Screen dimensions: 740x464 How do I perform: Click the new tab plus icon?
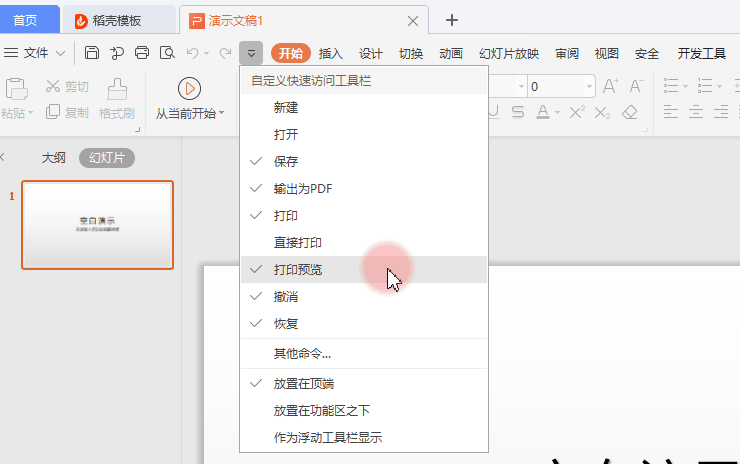[x=452, y=20]
